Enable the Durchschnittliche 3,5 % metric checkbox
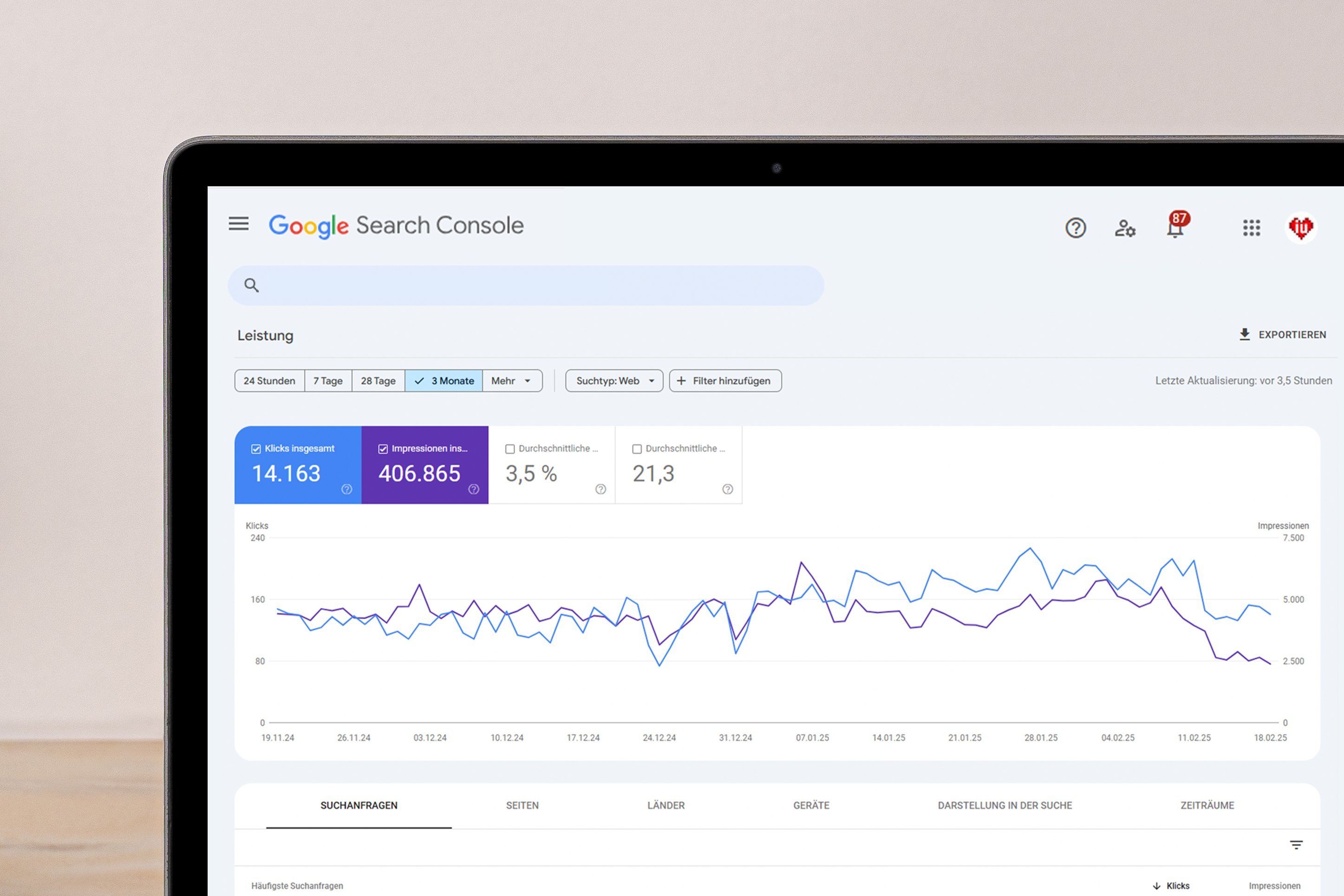Image resolution: width=1344 pixels, height=896 pixels. pos(510,449)
